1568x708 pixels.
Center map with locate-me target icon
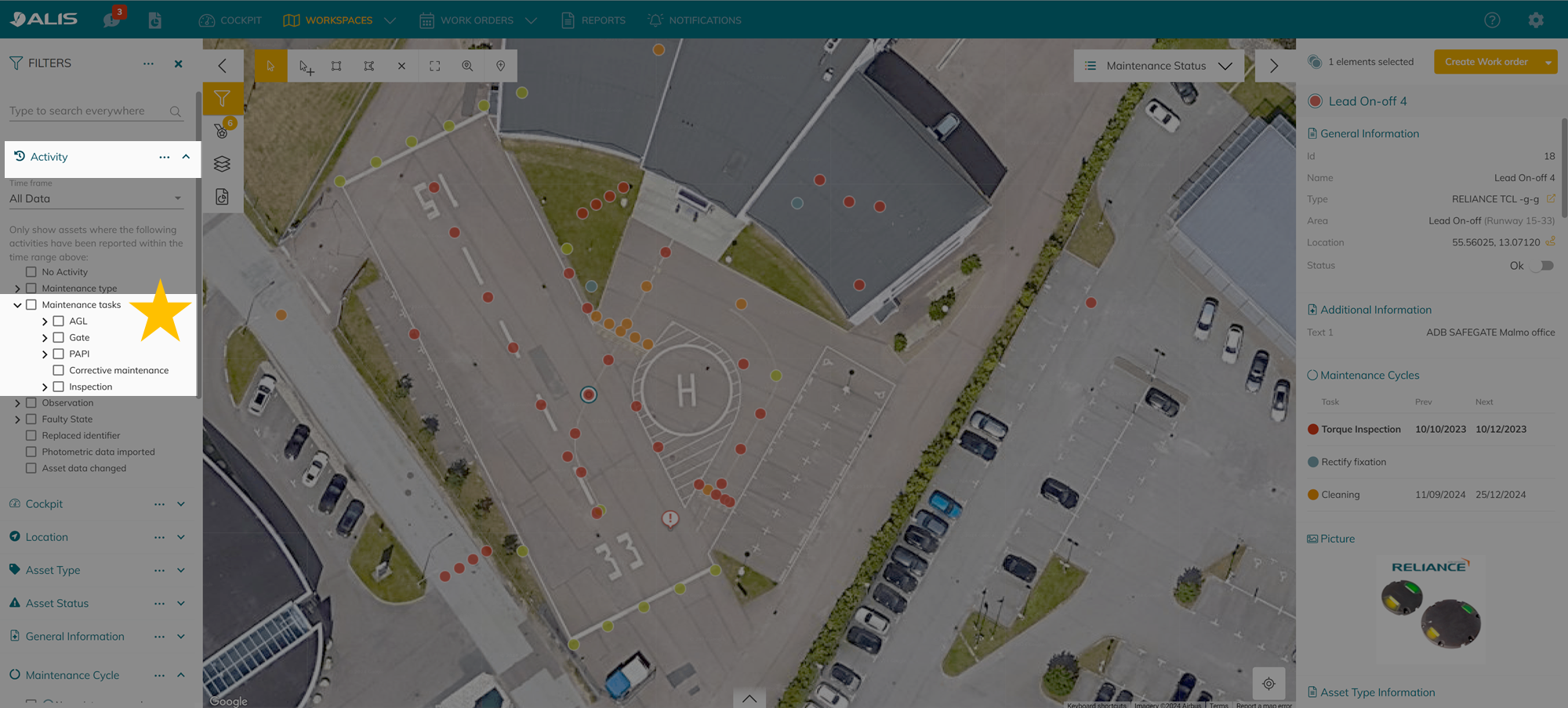1268,684
